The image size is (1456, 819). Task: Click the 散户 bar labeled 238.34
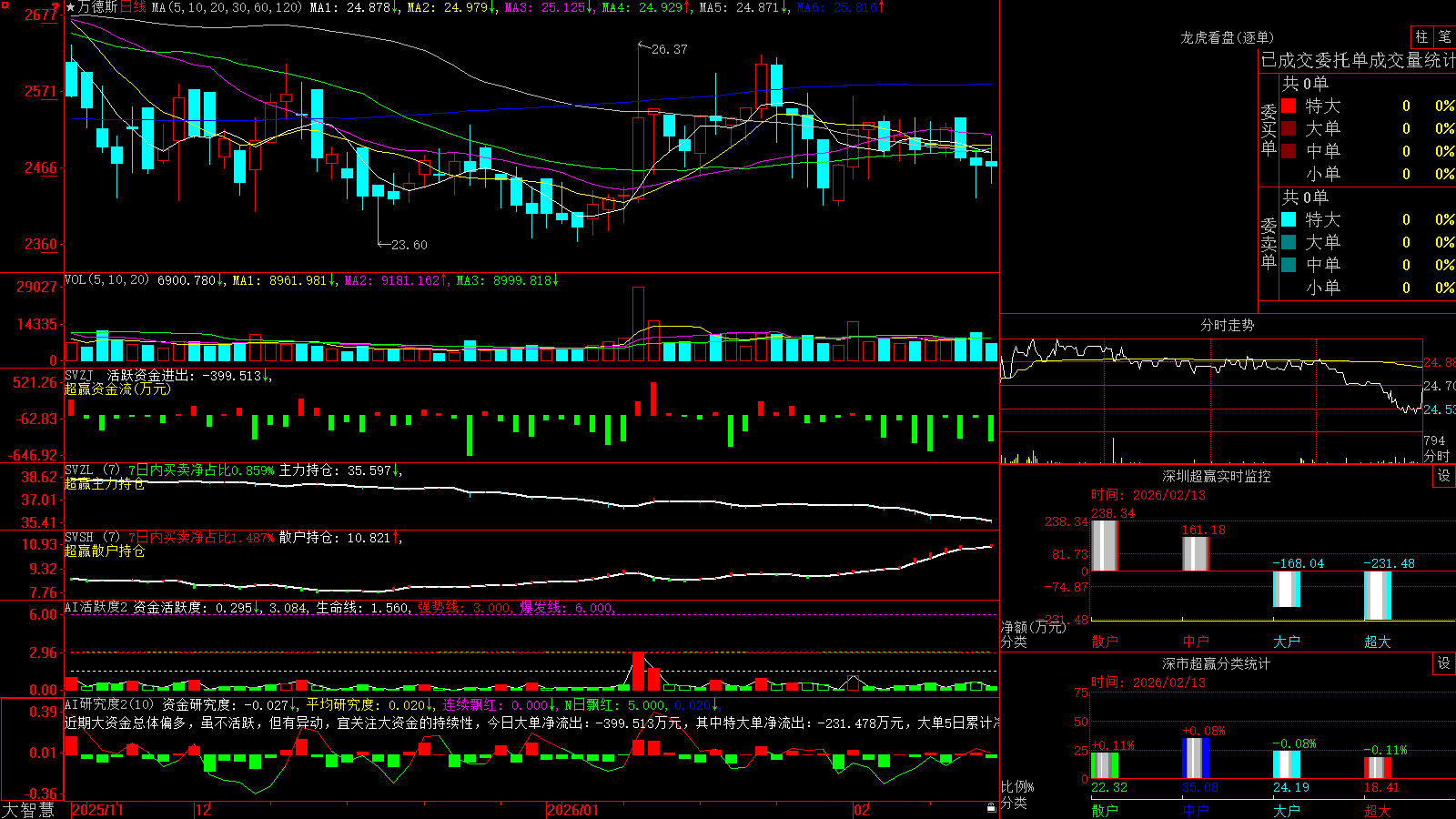[x=1105, y=545]
